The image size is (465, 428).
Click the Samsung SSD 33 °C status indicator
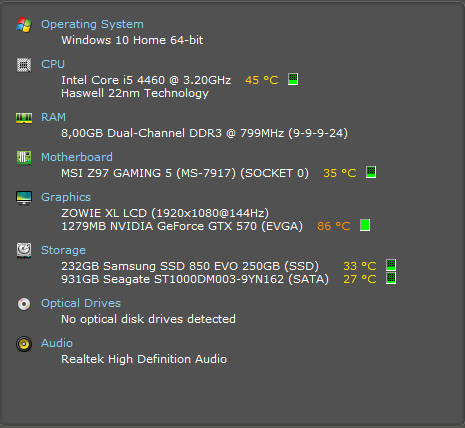[391, 265]
